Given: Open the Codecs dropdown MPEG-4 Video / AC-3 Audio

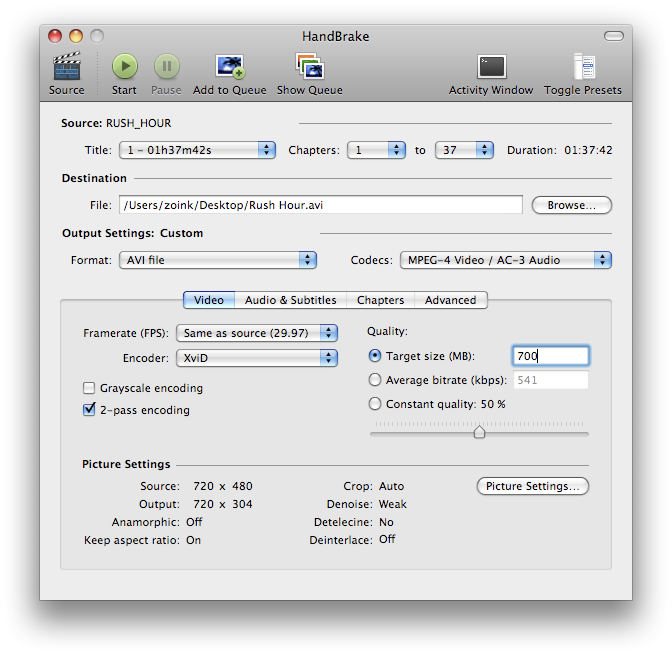Looking at the screenshot, I should [x=506, y=260].
